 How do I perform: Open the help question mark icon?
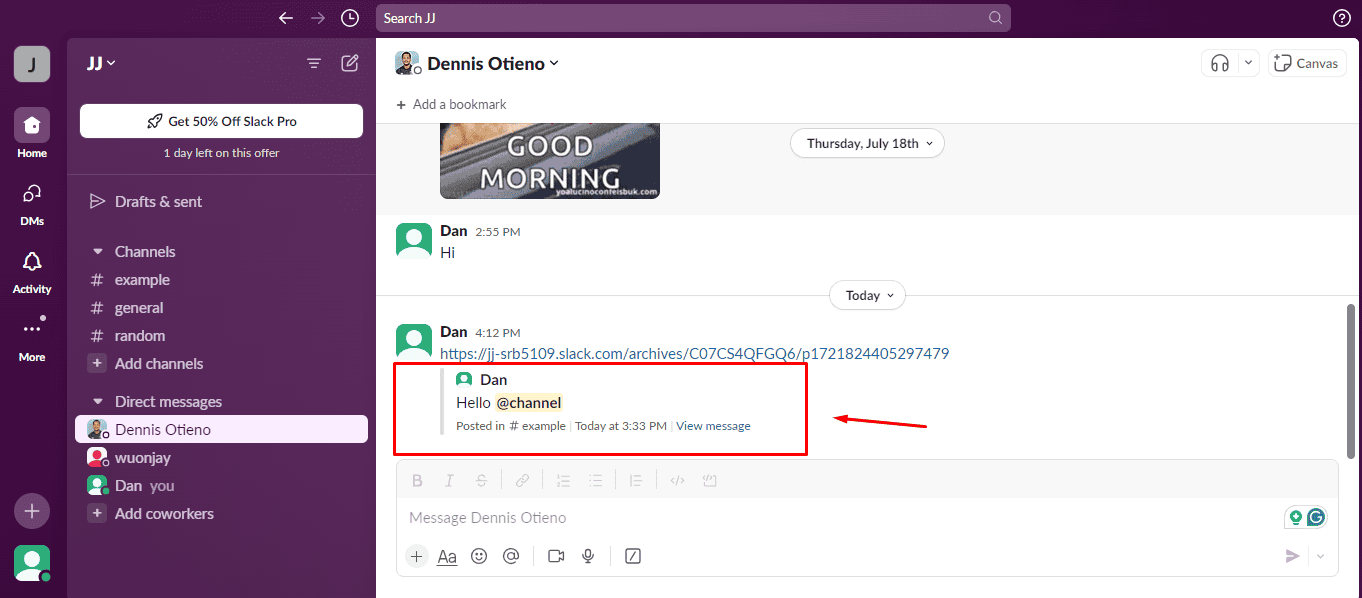click(1342, 18)
